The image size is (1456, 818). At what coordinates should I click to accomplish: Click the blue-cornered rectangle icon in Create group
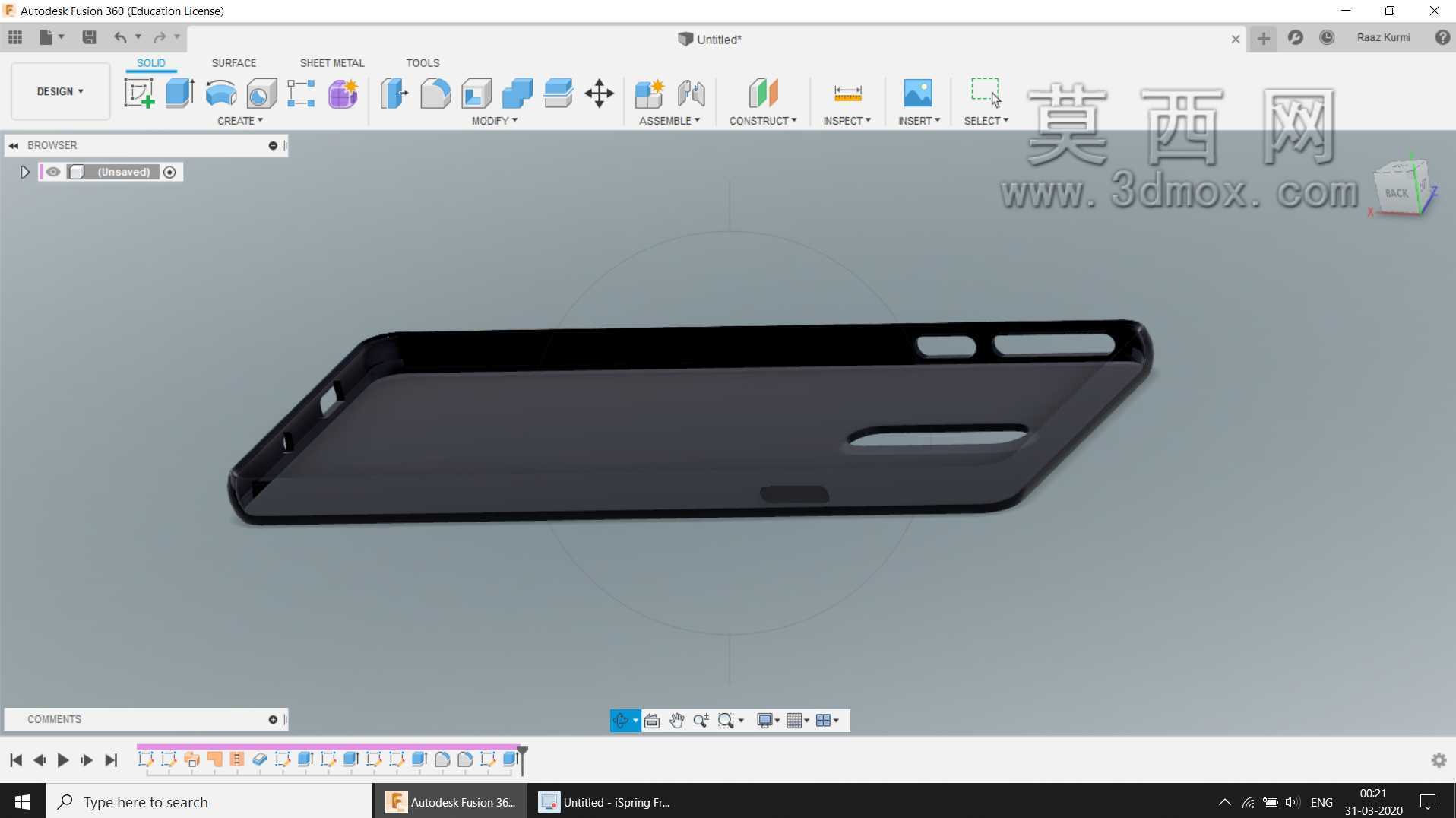pos(301,94)
